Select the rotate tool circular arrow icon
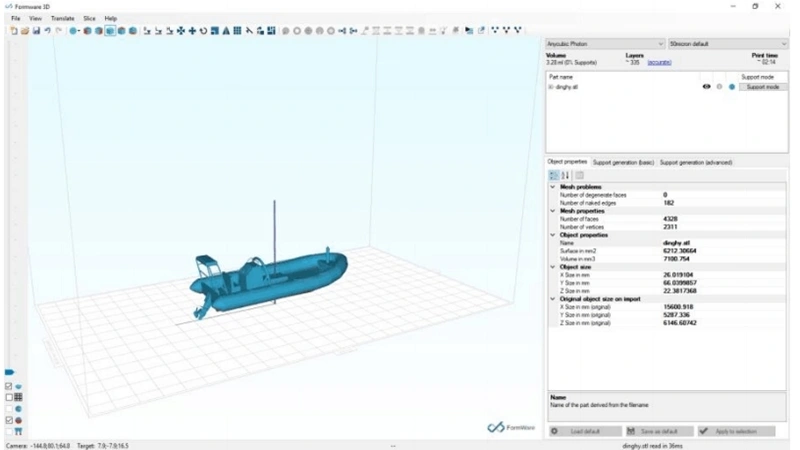The height and width of the screenshot is (450, 800). (x=204, y=31)
